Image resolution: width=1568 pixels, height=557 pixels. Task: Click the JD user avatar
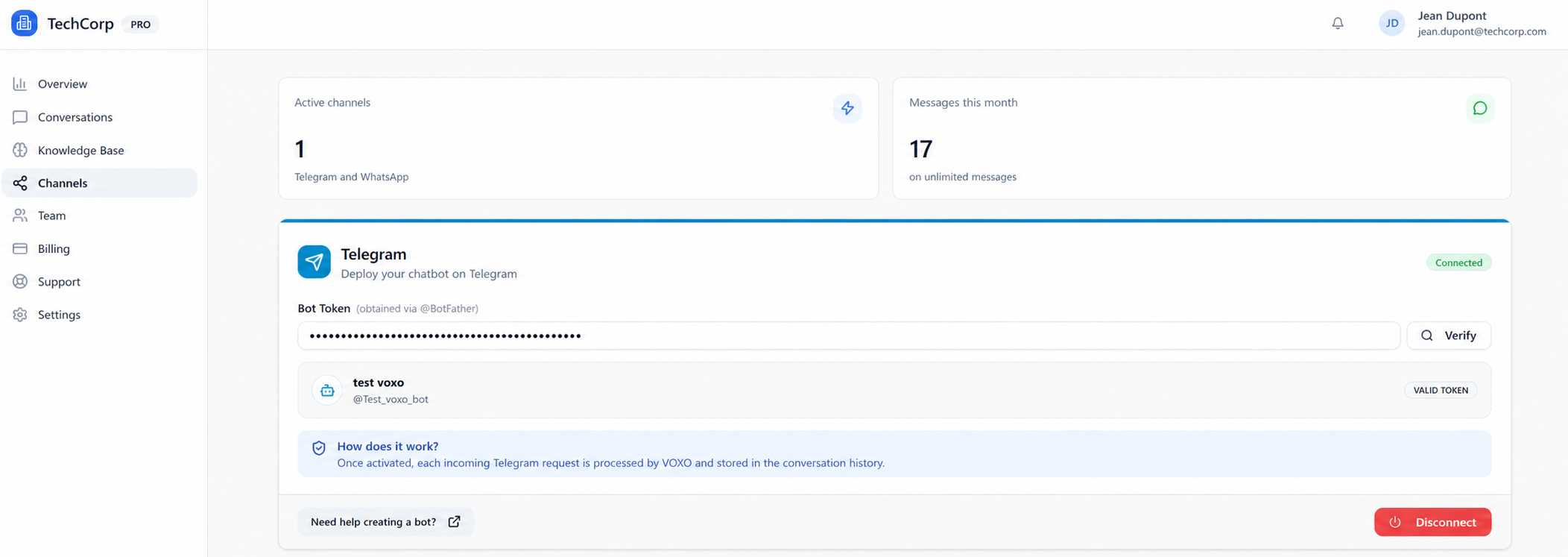[x=1391, y=23]
